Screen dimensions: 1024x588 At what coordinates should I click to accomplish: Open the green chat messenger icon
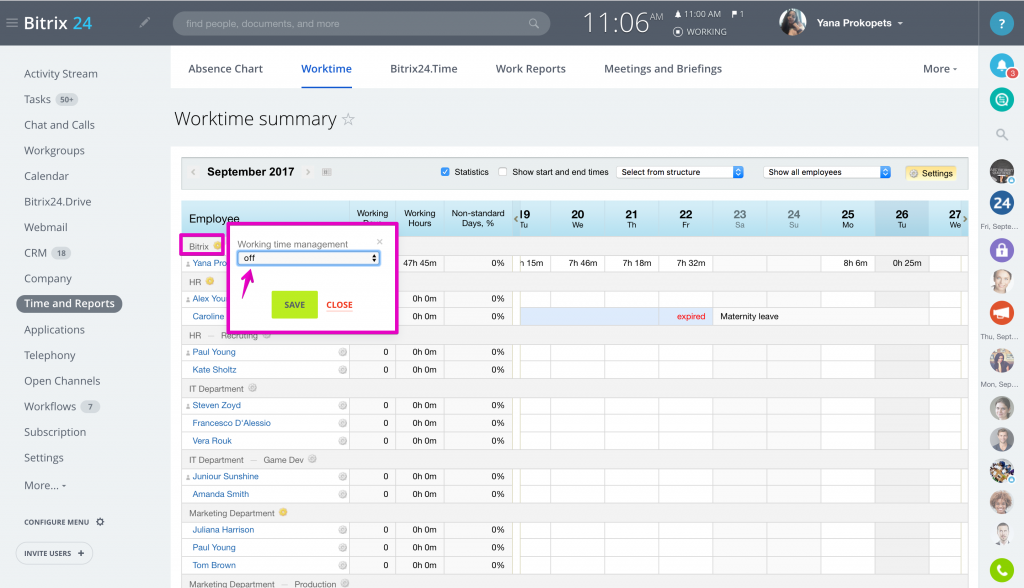[1001, 100]
